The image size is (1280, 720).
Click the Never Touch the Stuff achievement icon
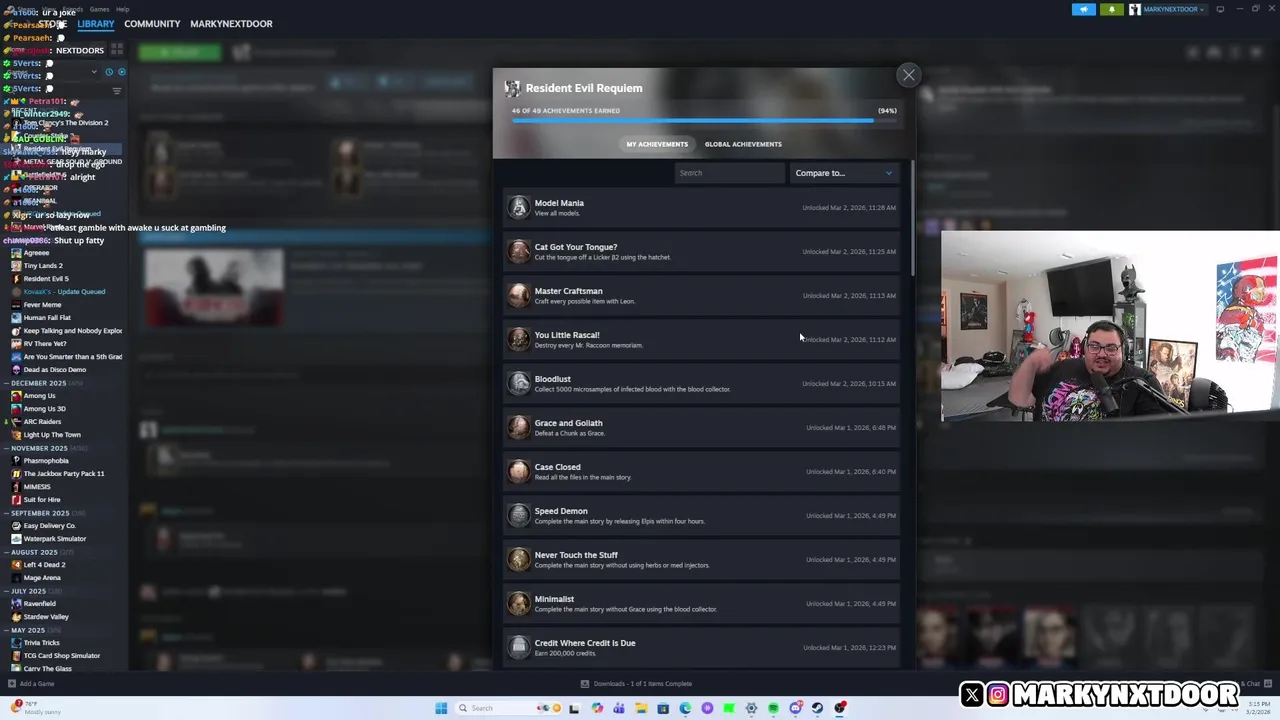pyautogui.click(x=518, y=559)
